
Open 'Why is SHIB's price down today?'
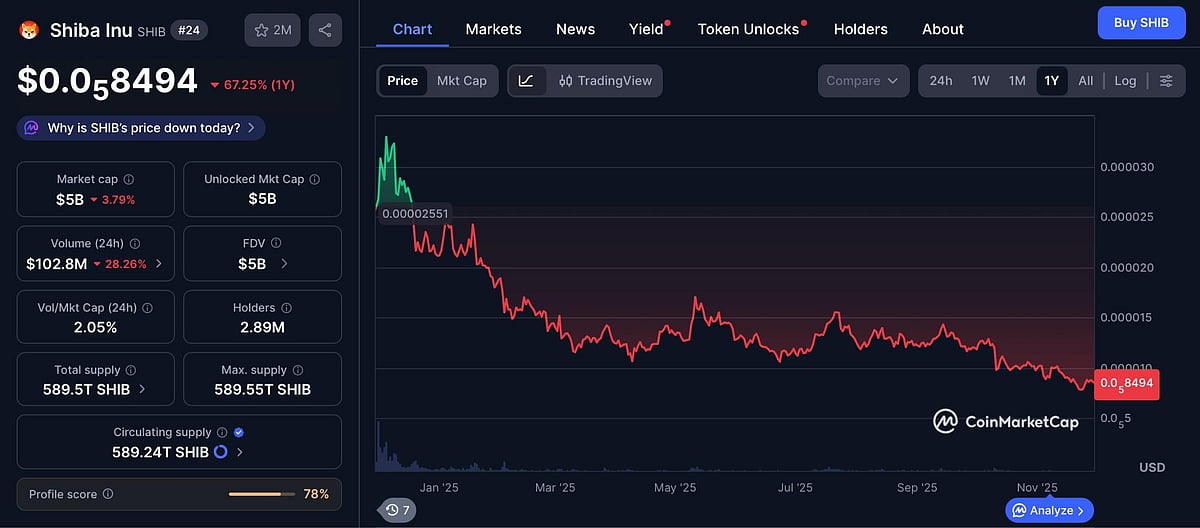click(x=141, y=128)
